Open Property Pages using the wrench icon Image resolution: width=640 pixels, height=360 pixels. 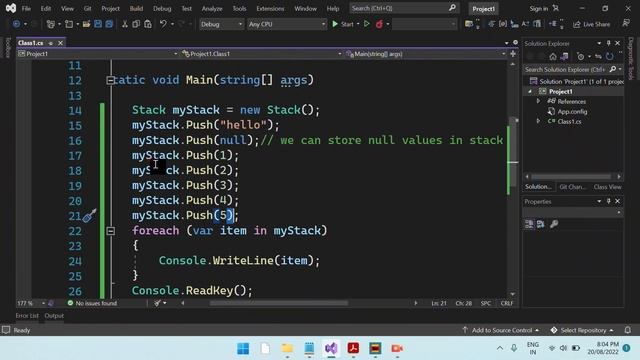pyautogui.click(x=554, y=224)
